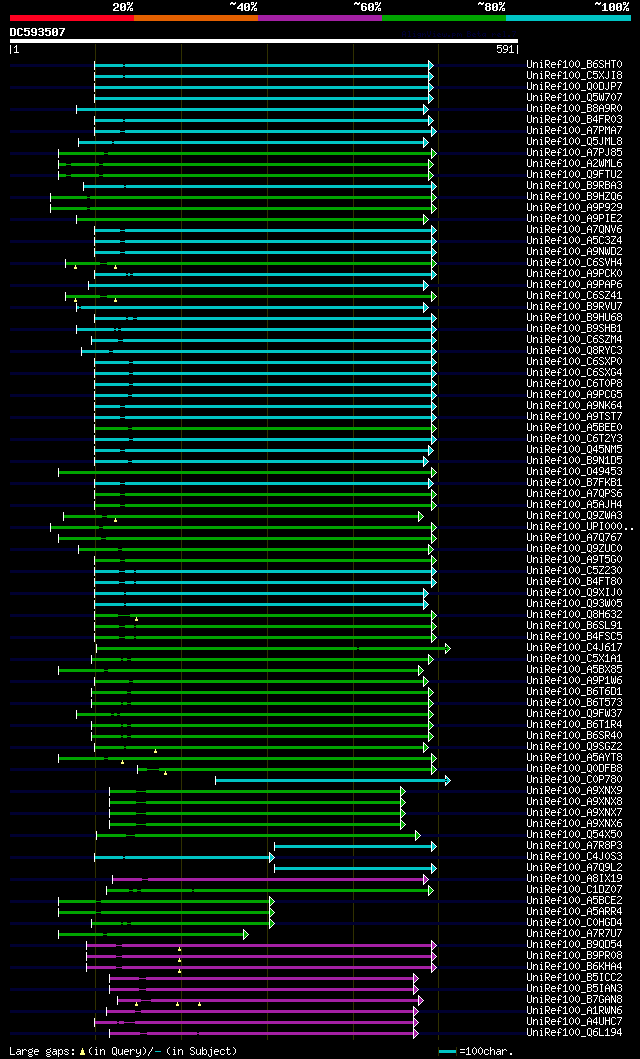
Task: Click UniRef100_A7R8P3 label
Action: click(x=575, y=846)
